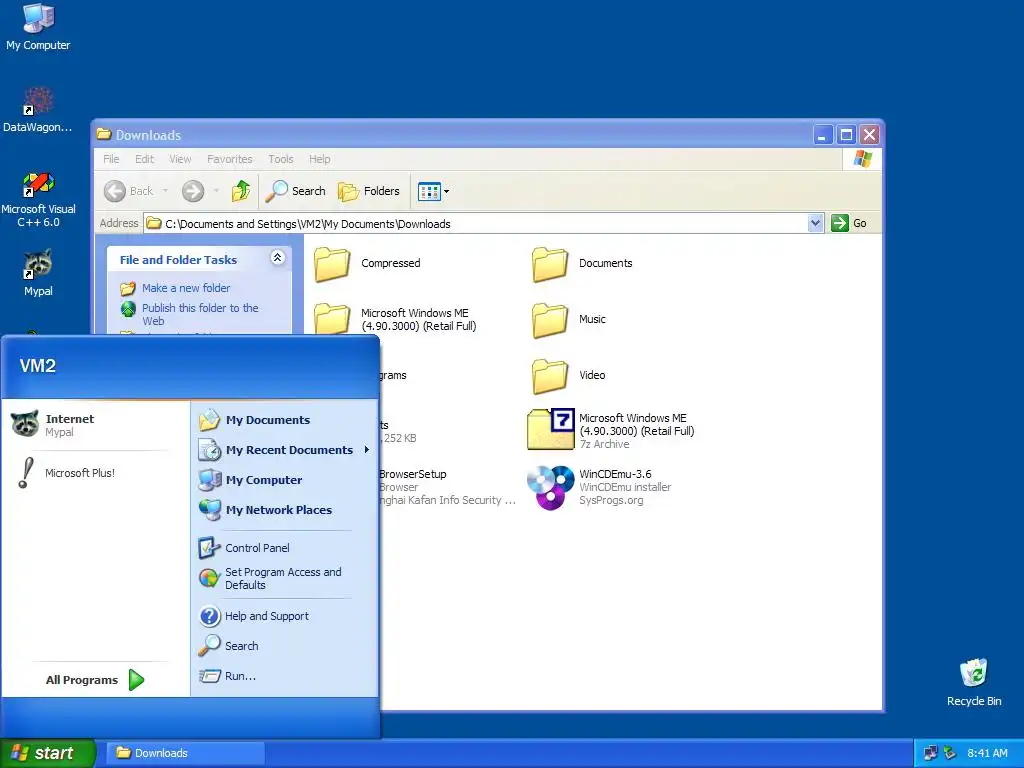Open Set Program Access and Defaults
This screenshot has width=1024, height=768.
(x=284, y=579)
